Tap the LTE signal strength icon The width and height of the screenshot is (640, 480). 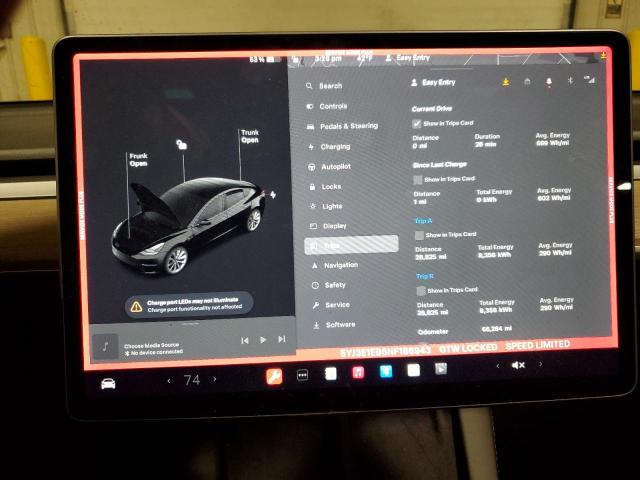click(590, 80)
